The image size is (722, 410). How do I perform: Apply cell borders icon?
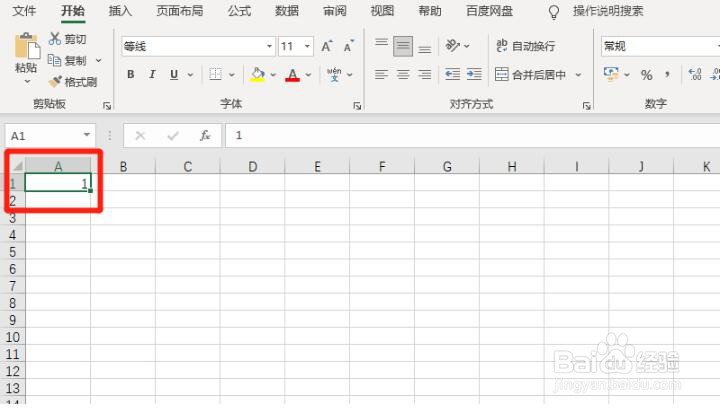pyautogui.click(x=215, y=74)
